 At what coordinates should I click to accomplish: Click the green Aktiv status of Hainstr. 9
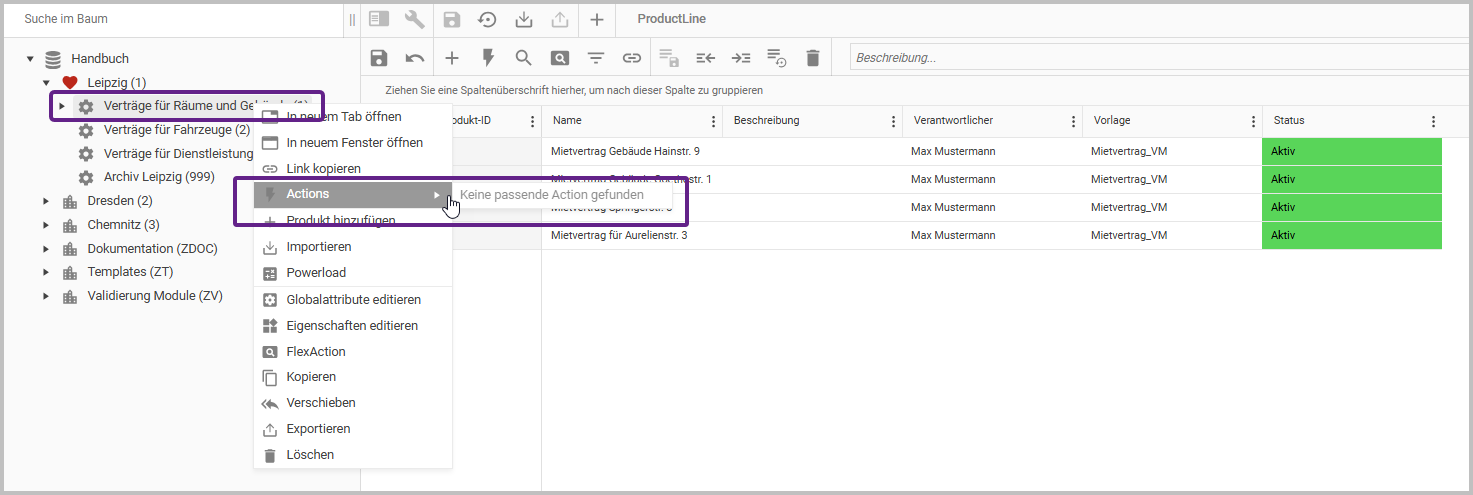(x=1351, y=152)
